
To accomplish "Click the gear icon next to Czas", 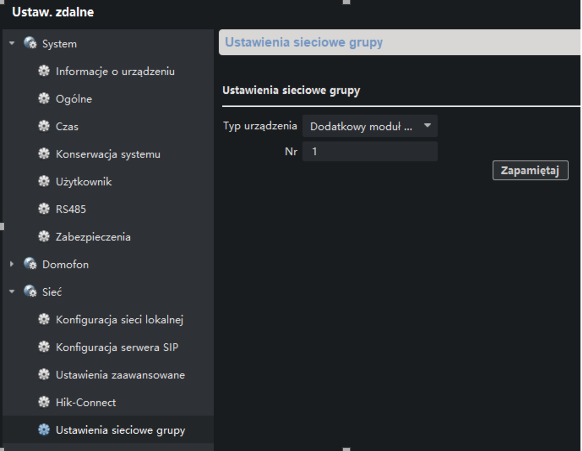I will point(44,126).
